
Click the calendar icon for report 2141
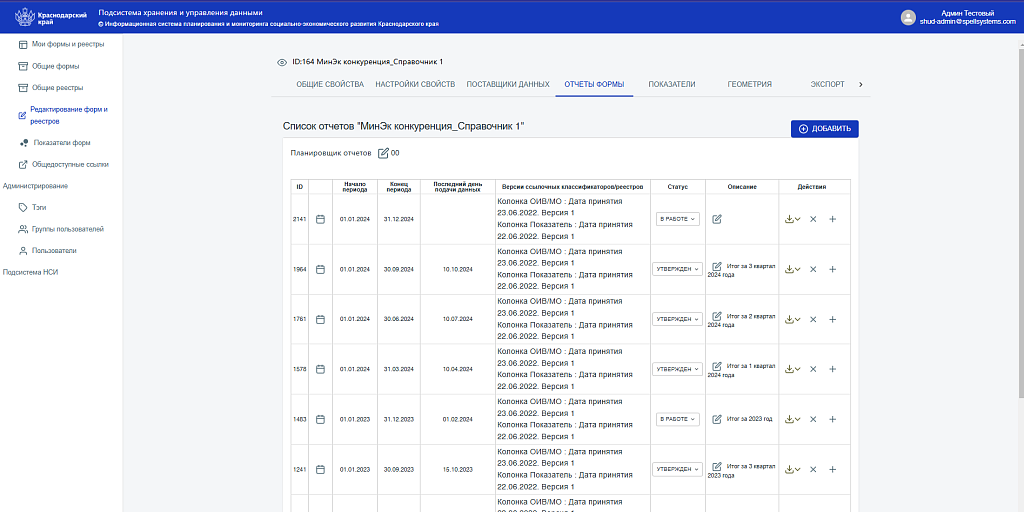(321, 219)
